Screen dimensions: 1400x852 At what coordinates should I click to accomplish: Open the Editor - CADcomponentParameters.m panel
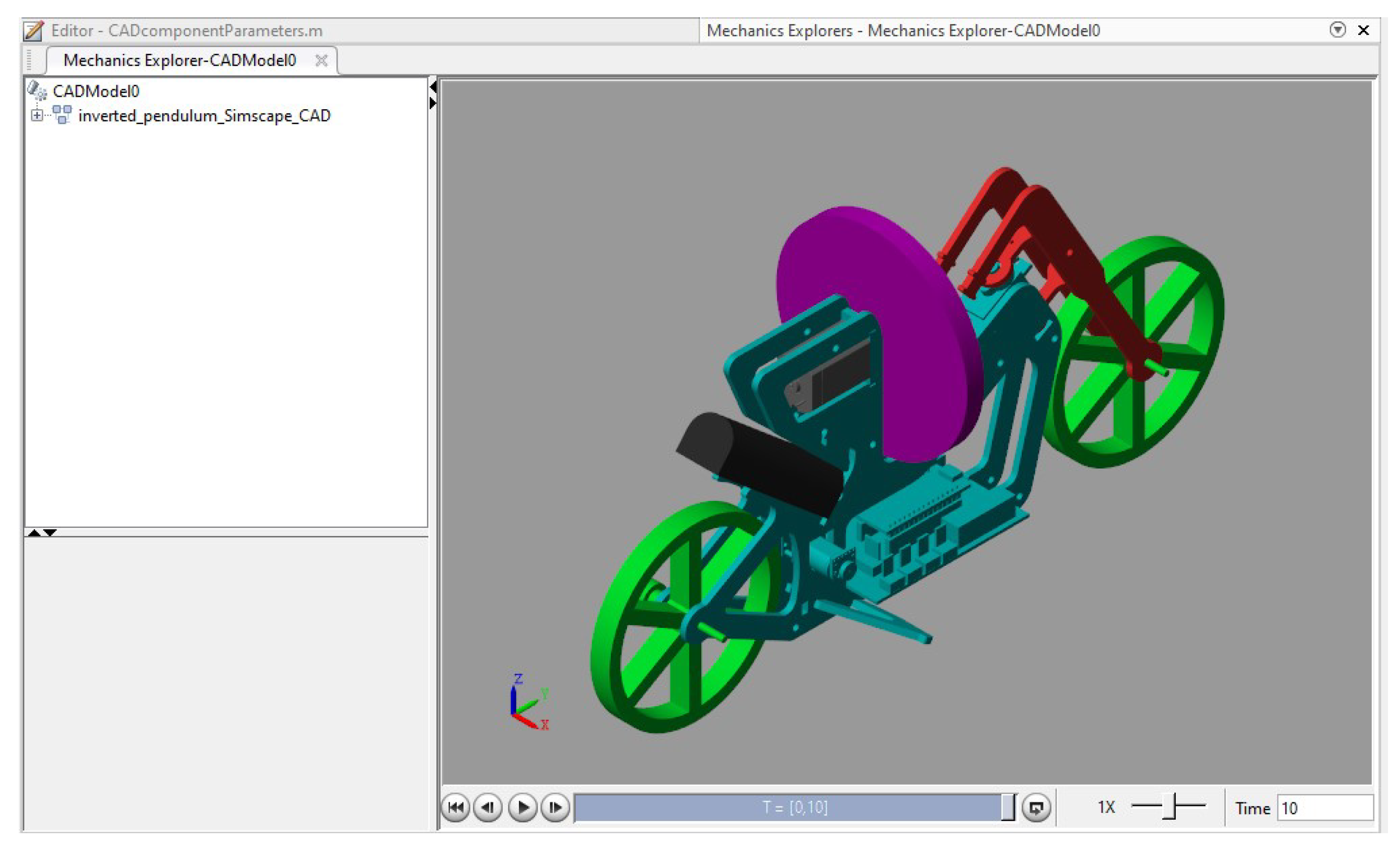(188, 31)
